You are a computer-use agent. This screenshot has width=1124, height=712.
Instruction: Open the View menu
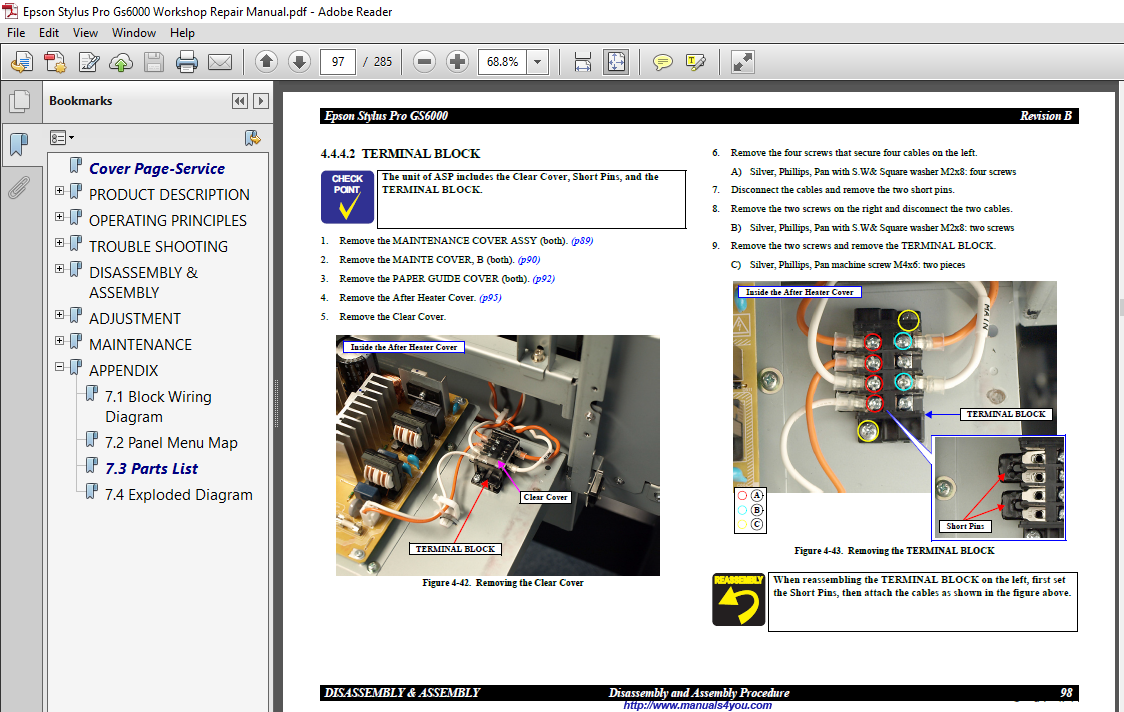[x=85, y=33]
